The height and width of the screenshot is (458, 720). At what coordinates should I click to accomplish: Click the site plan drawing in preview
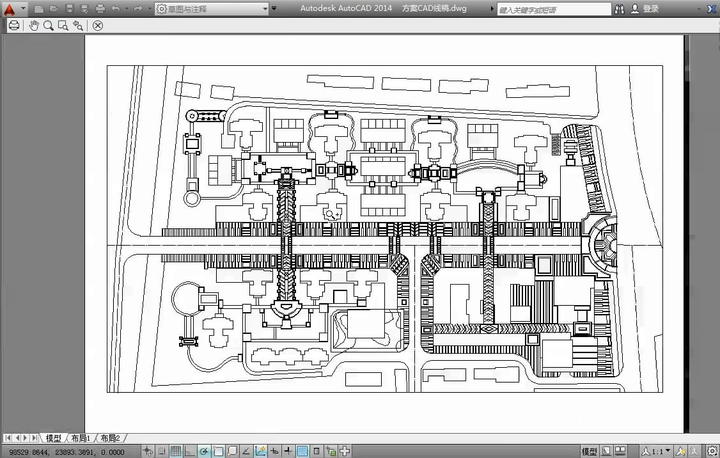(385, 229)
